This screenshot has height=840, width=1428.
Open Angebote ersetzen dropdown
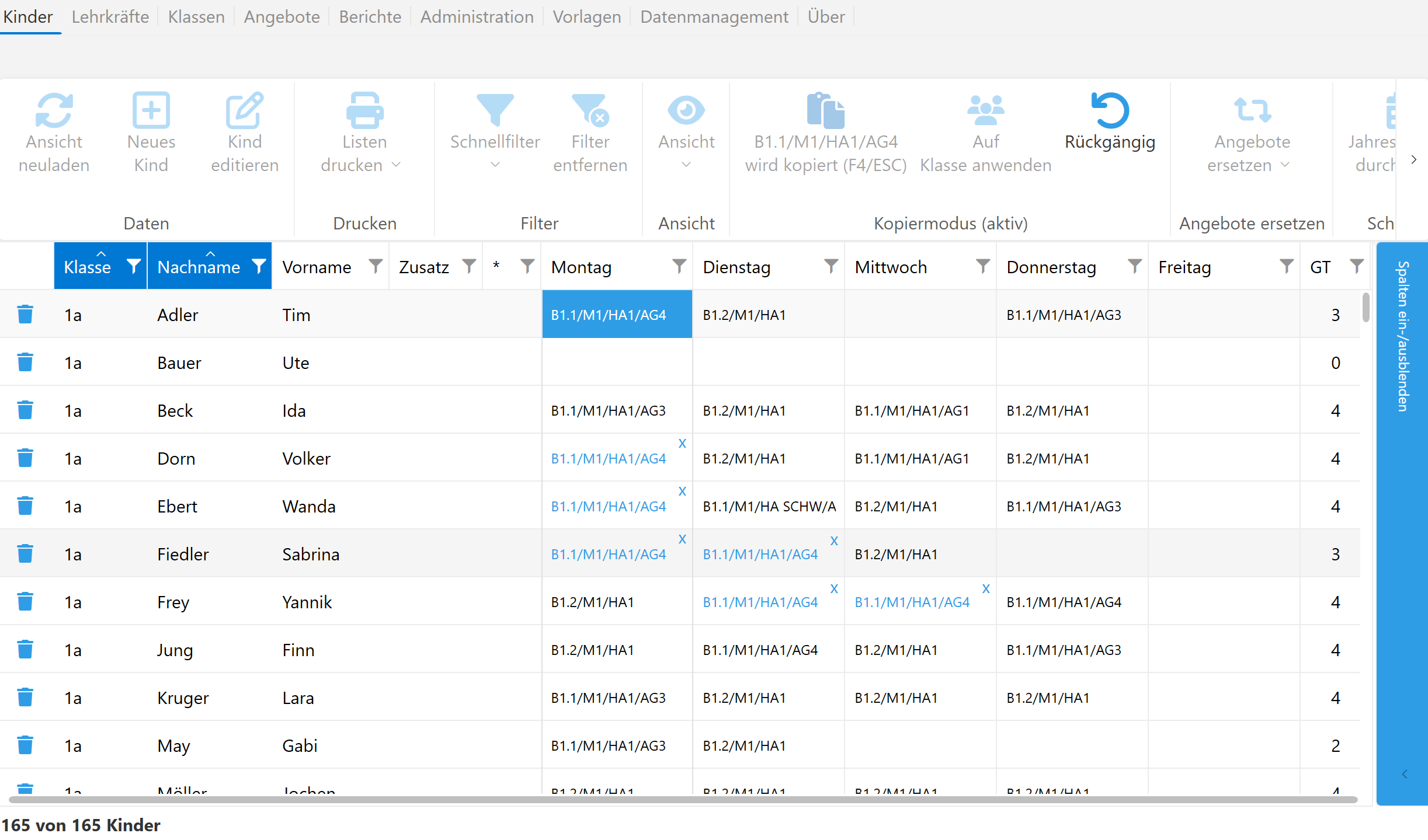1285,165
